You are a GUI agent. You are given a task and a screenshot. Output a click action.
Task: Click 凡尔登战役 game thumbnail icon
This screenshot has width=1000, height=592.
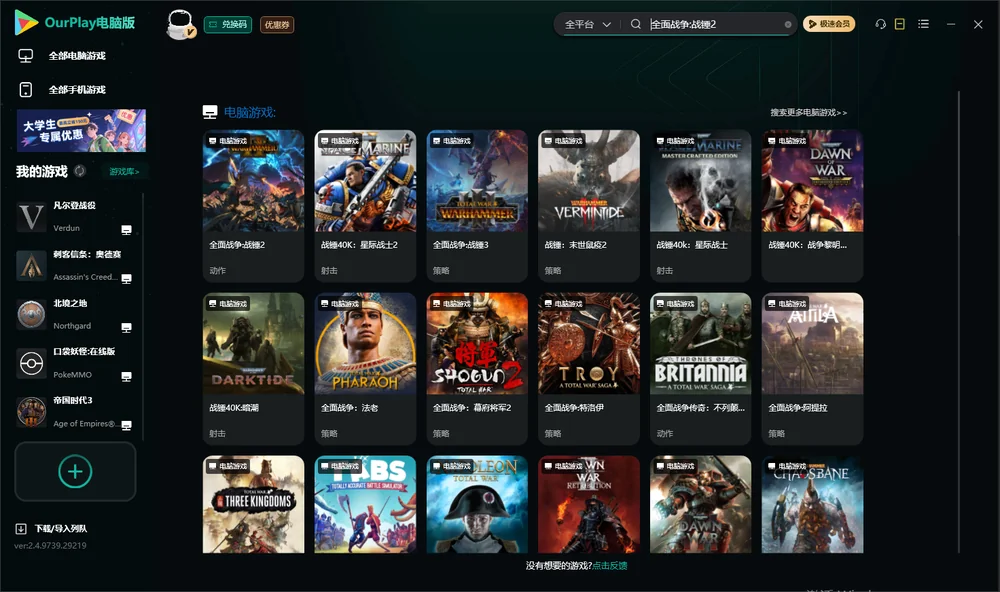pos(31,217)
